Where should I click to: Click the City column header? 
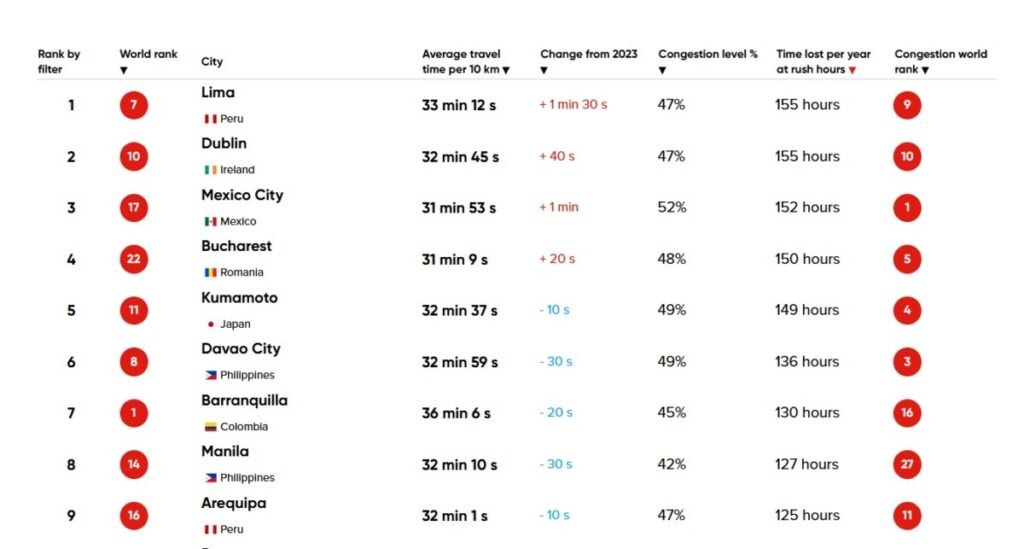click(212, 62)
